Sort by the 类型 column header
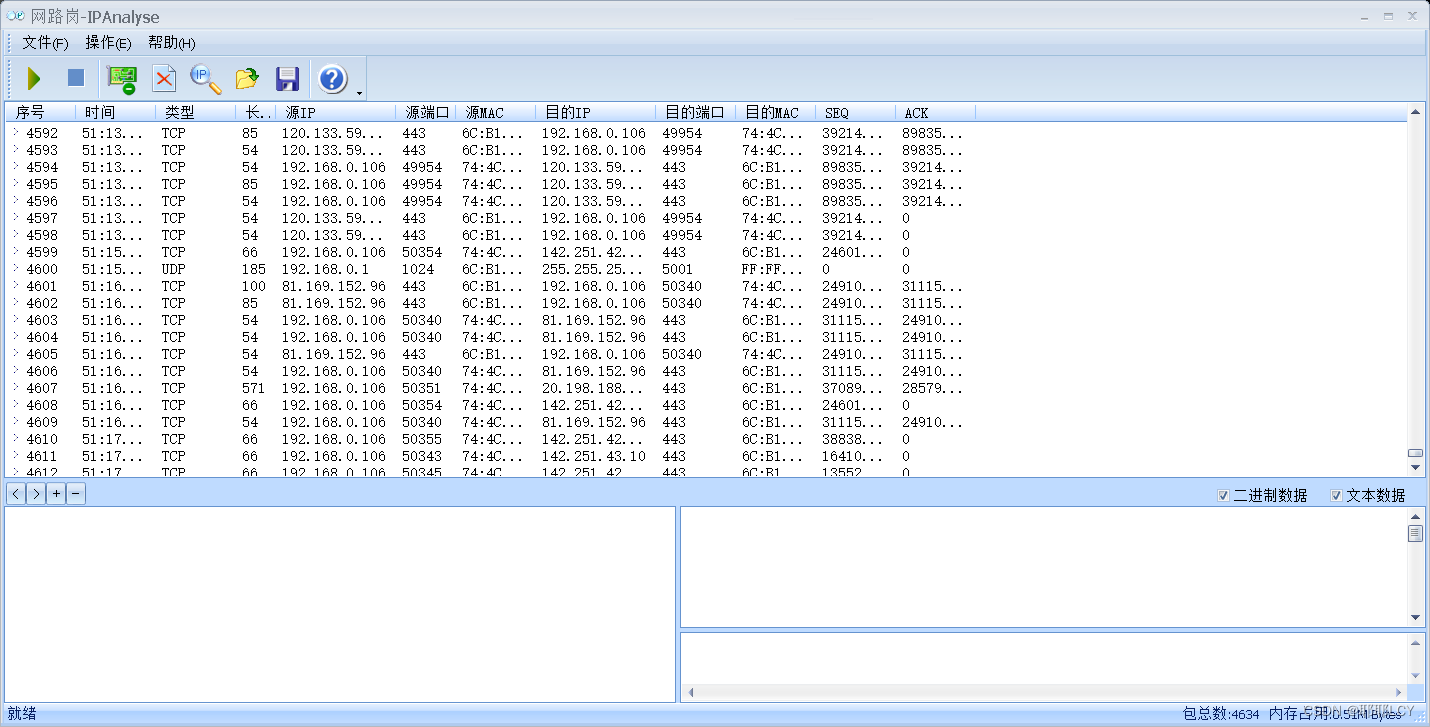 point(196,112)
